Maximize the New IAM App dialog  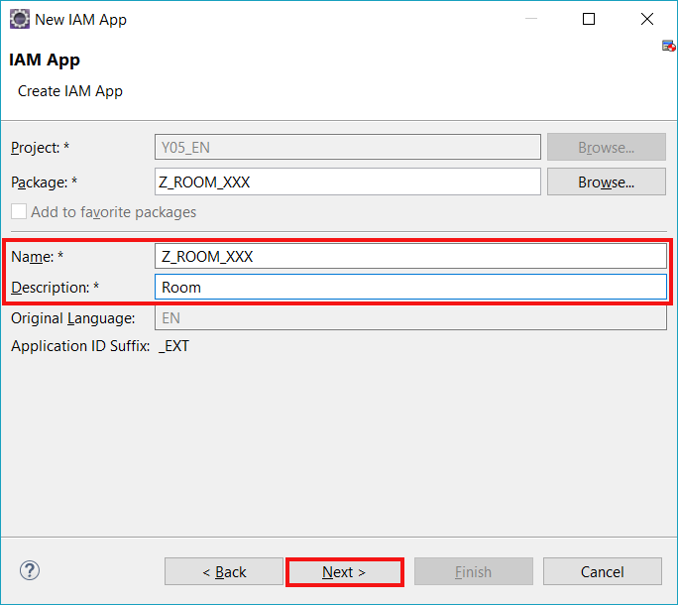[589, 19]
